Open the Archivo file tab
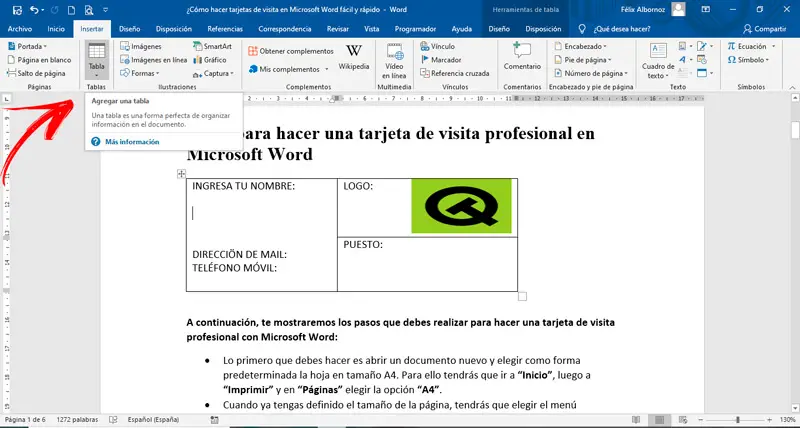Viewport: 800px width, 428px height. click(x=19, y=29)
